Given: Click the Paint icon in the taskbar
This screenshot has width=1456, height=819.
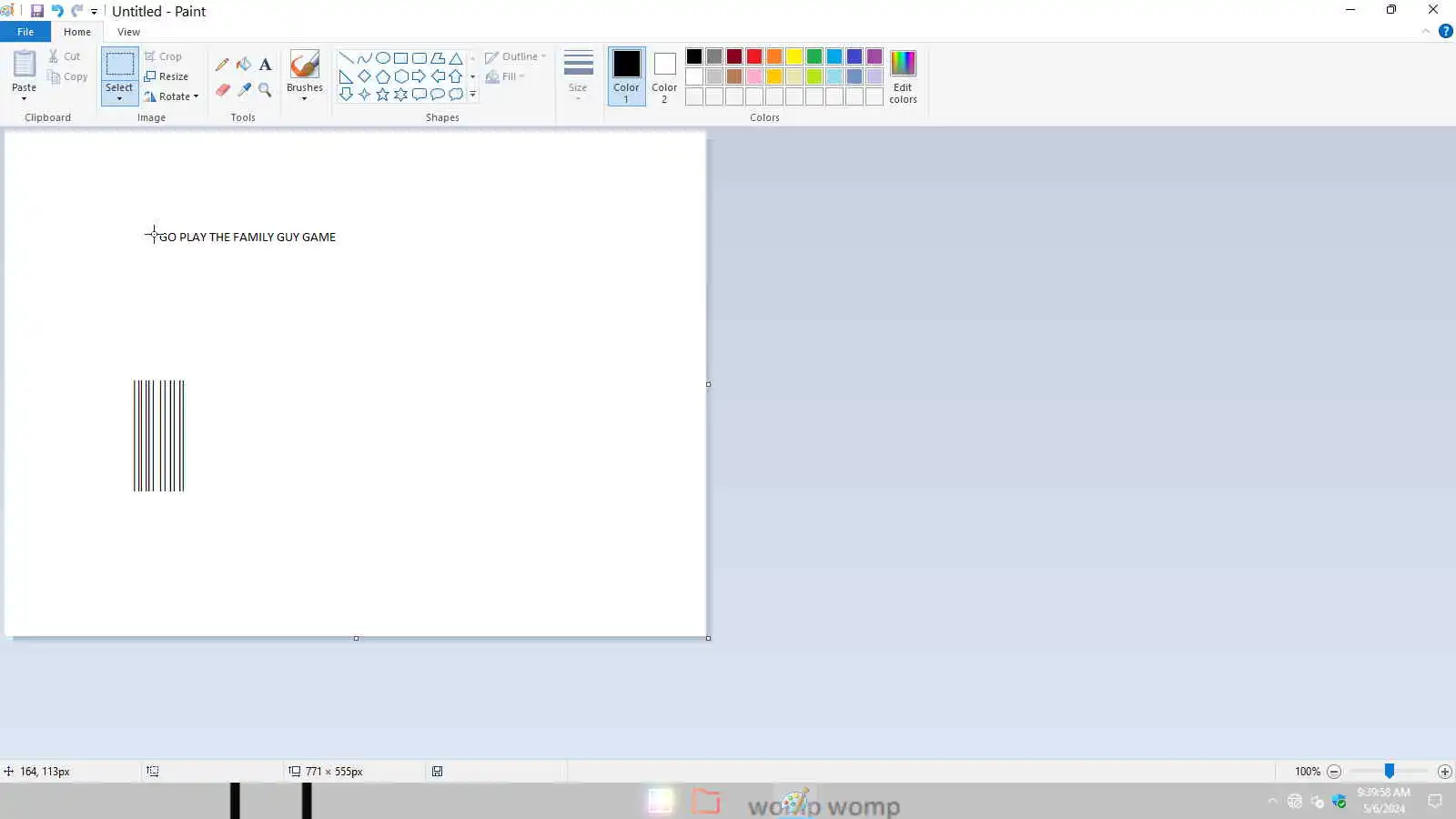Looking at the screenshot, I should (794, 802).
